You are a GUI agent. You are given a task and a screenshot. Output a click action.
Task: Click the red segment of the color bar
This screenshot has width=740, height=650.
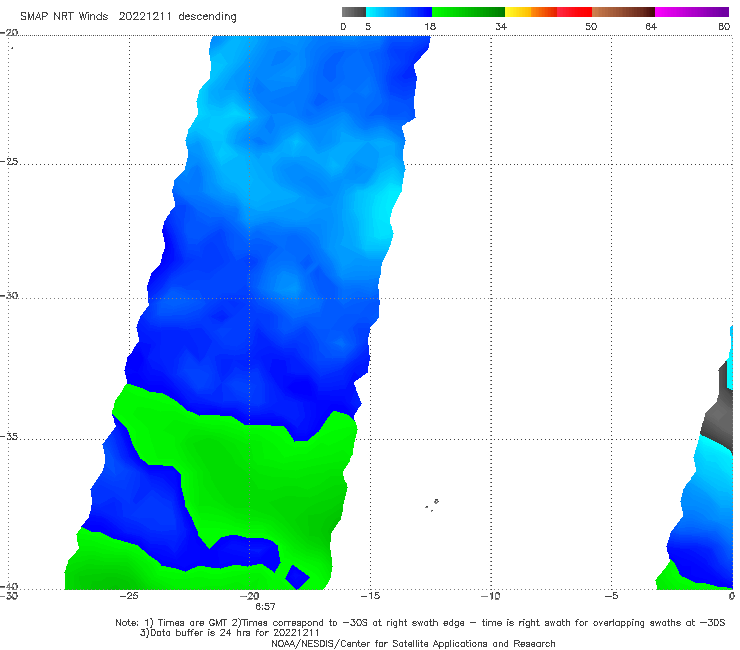(574, 12)
